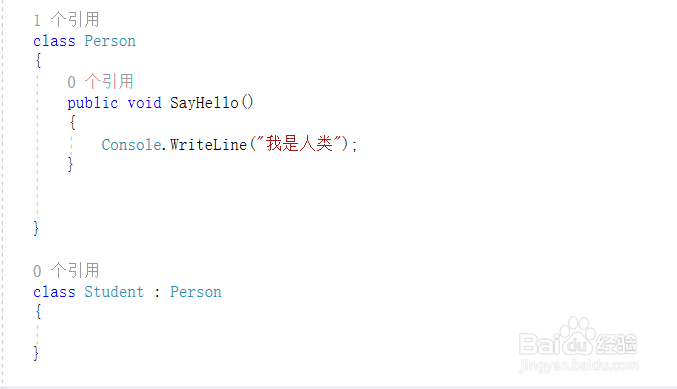Click the Console identifier in the WriteLine call
The image size is (677, 389).
coord(131,145)
